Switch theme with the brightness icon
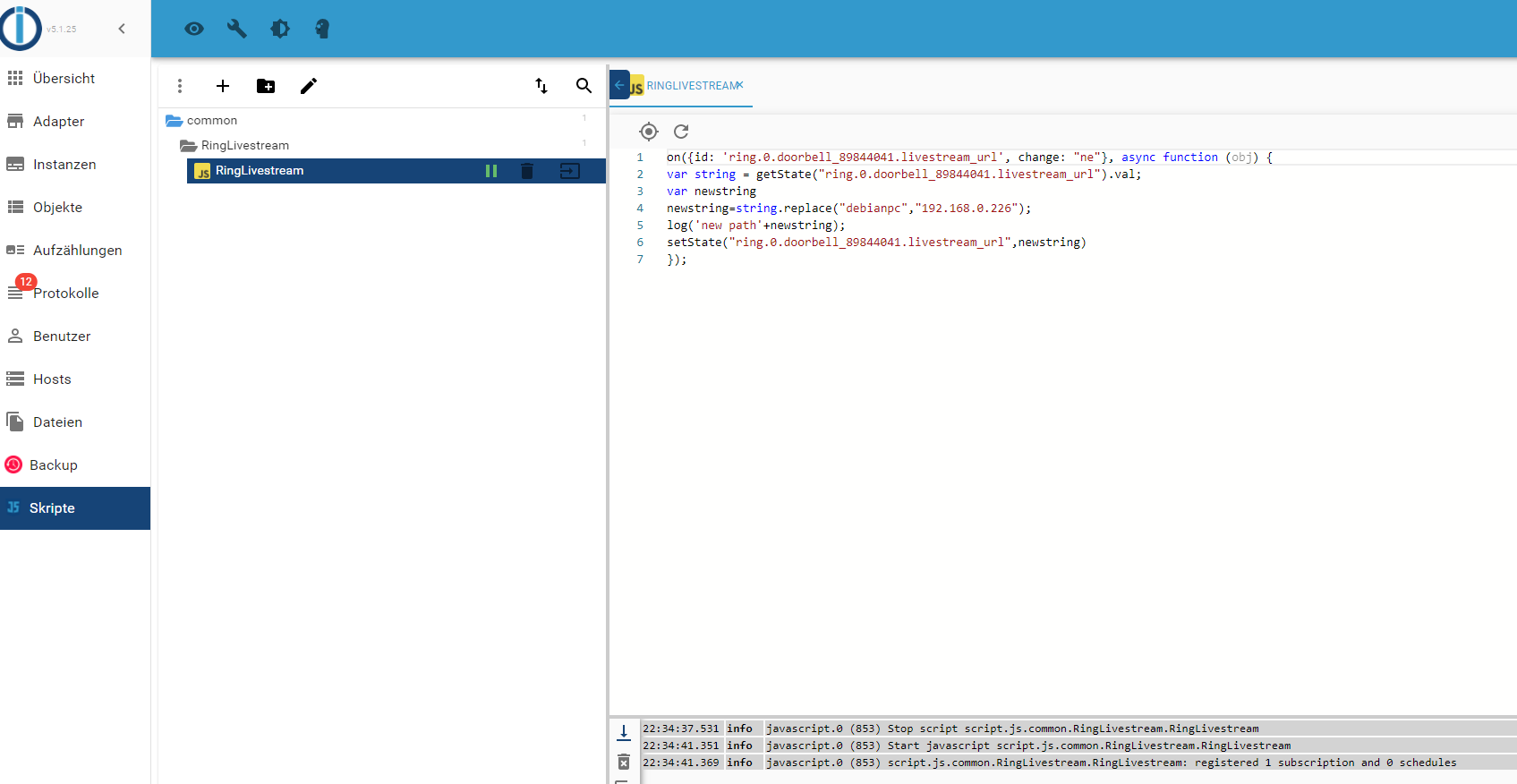 coord(280,29)
